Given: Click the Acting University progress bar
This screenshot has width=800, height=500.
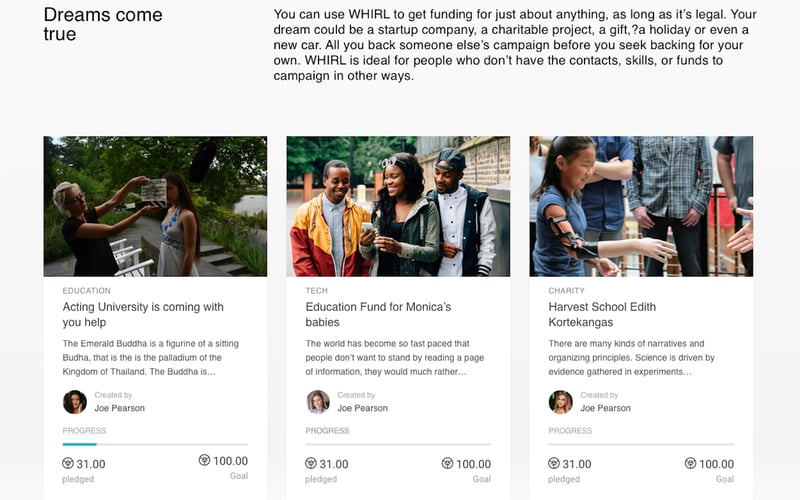Looking at the screenshot, I should coord(155,444).
